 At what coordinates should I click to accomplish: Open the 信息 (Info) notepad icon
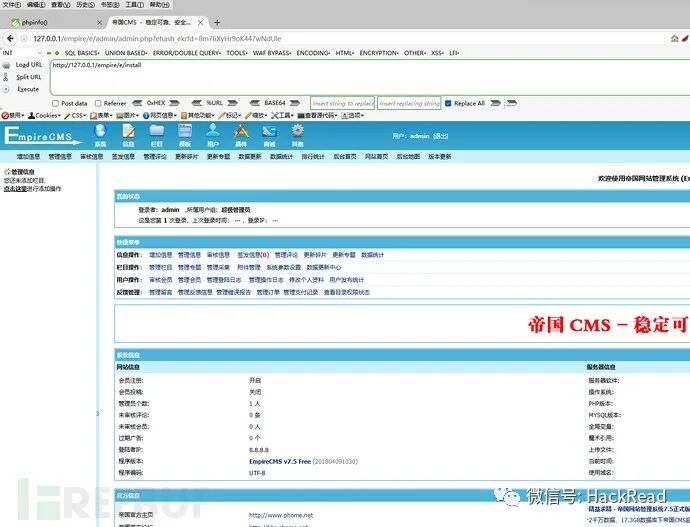pyautogui.click(x=128, y=135)
